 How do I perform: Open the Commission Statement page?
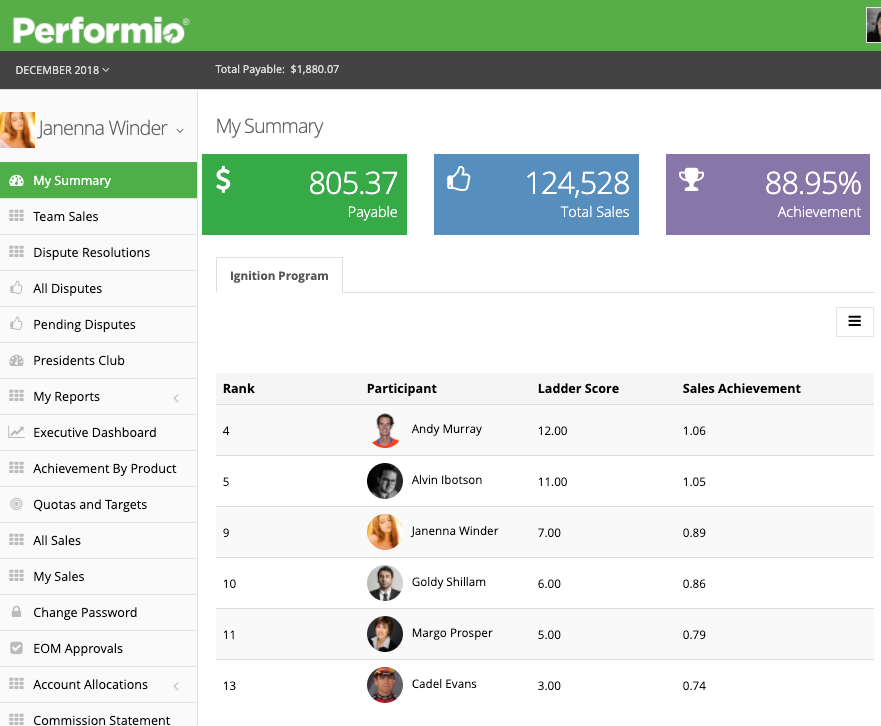pyautogui.click(x=98, y=715)
